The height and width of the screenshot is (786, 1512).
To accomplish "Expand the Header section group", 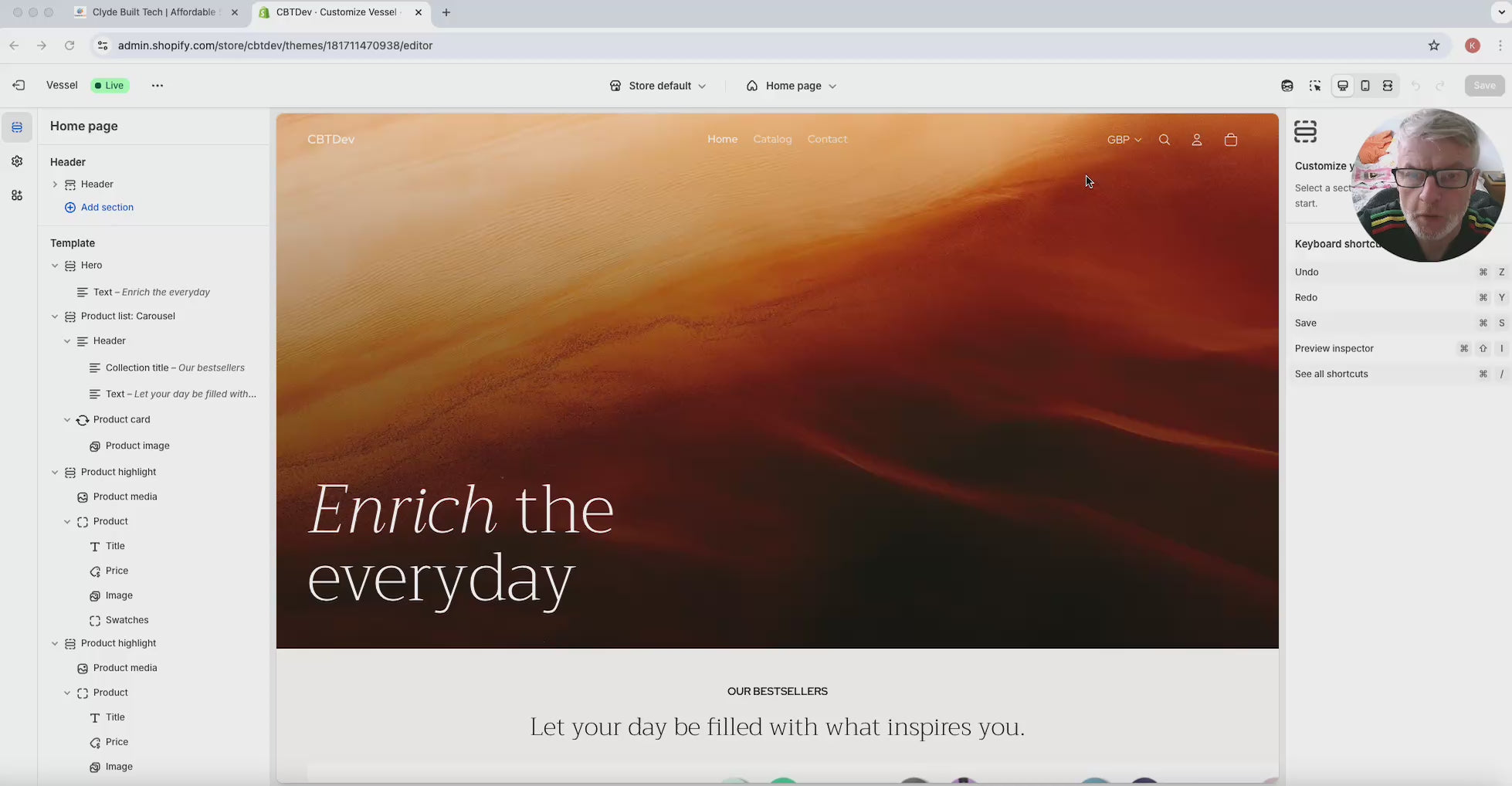I will click(55, 185).
